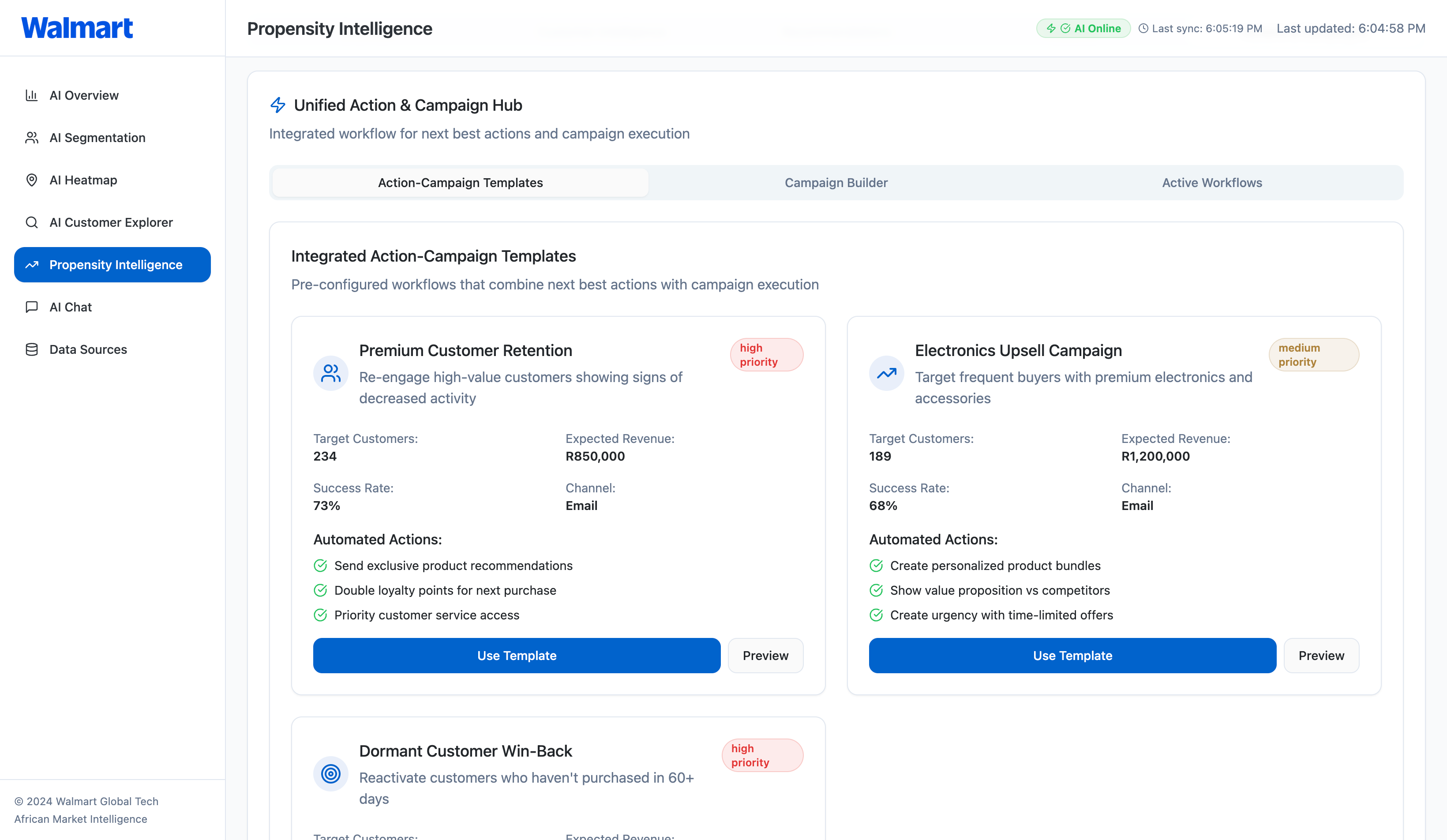Click the Propensity Intelligence trend icon in sidebar
This screenshot has width=1447, height=840.
tap(32, 265)
